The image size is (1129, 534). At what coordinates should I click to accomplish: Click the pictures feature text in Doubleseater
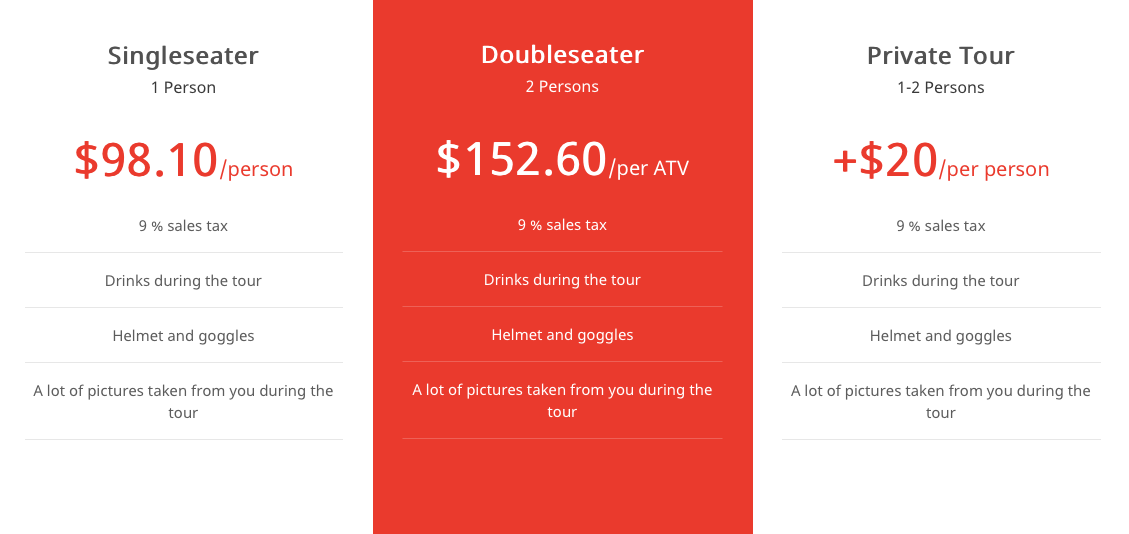pyautogui.click(x=562, y=401)
